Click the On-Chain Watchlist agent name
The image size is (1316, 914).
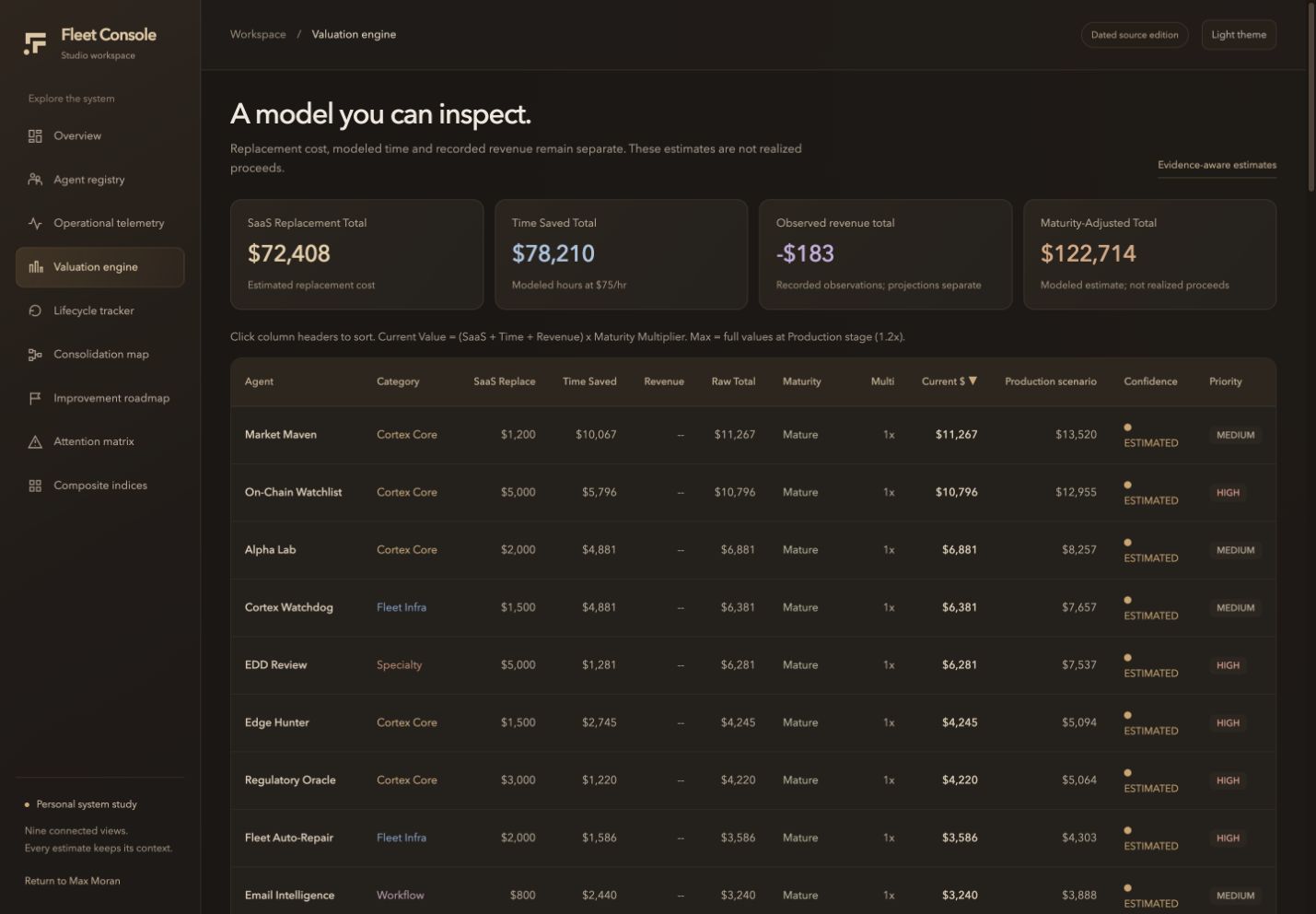tap(293, 492)
